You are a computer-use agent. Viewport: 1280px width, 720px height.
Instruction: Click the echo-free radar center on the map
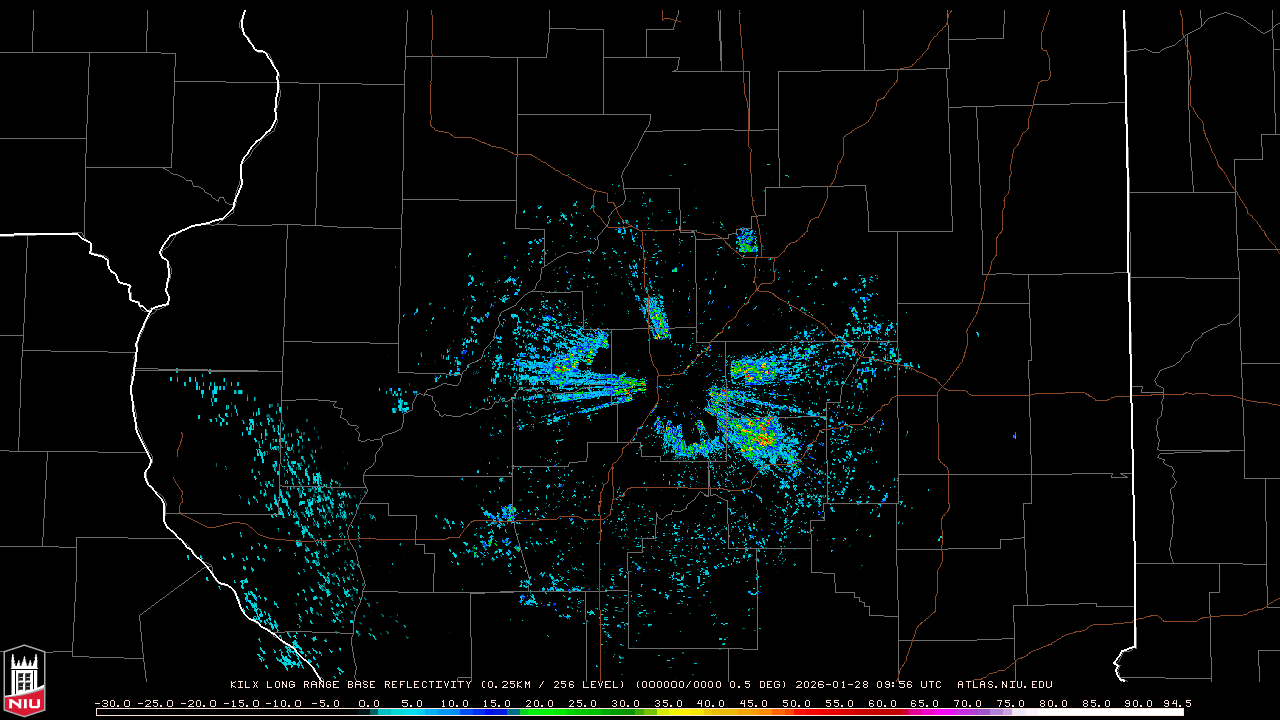[x=680, y=398]
